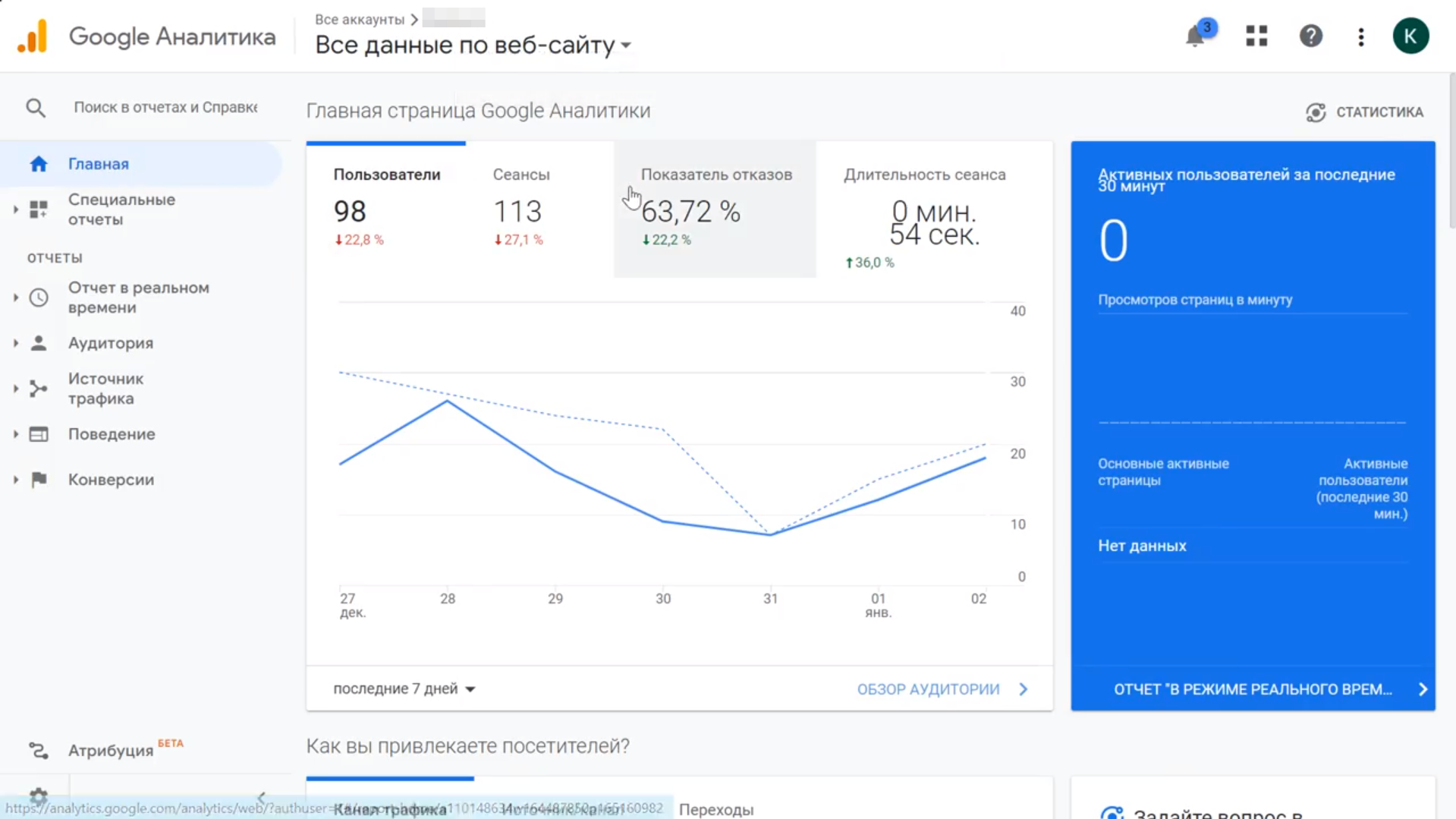
Task: Select the Сеансы metric tab
Action: pos(539,209)
